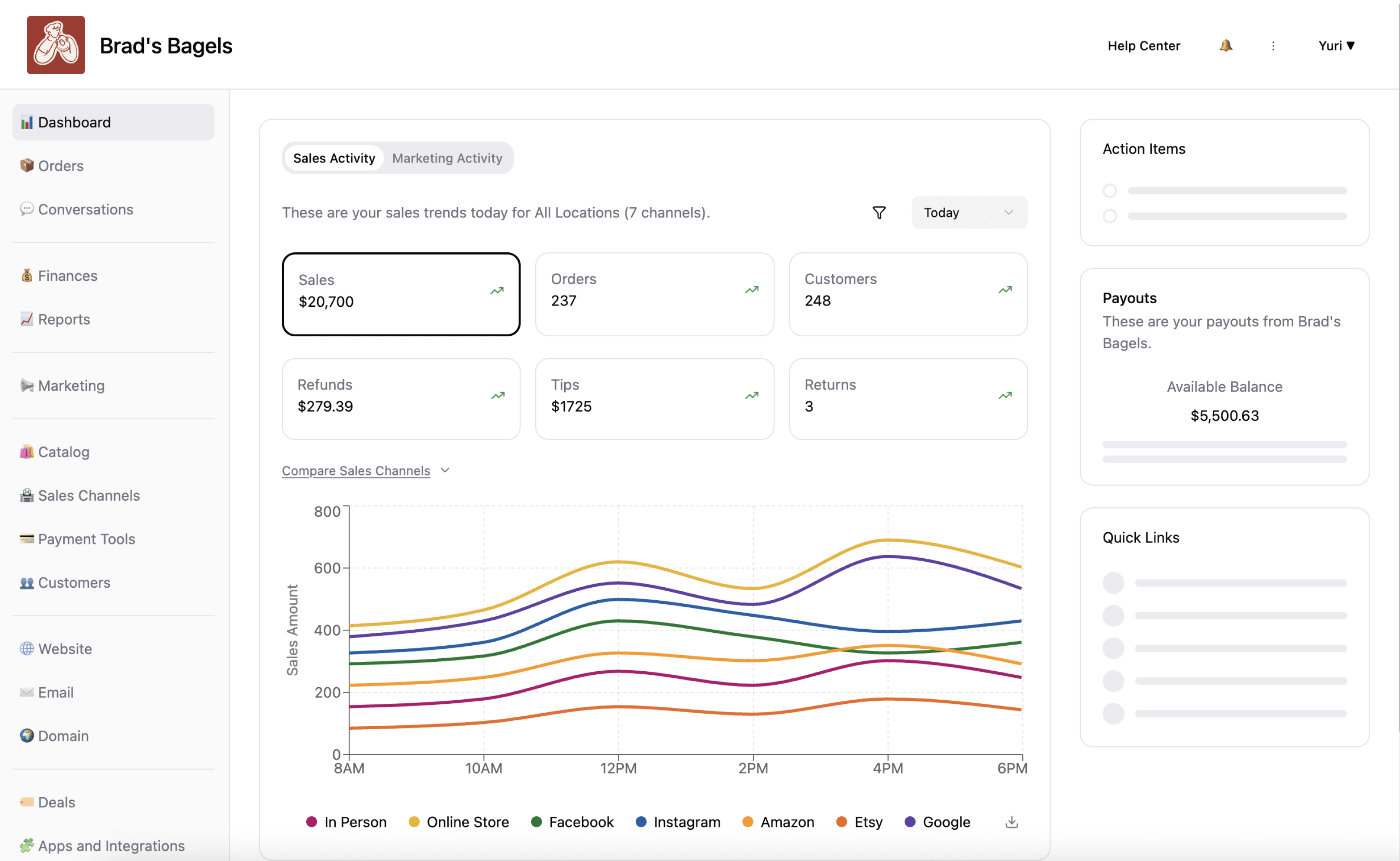Click the sales filter funnel icon
Screen dimensions: 1400x861
point(879,213)
